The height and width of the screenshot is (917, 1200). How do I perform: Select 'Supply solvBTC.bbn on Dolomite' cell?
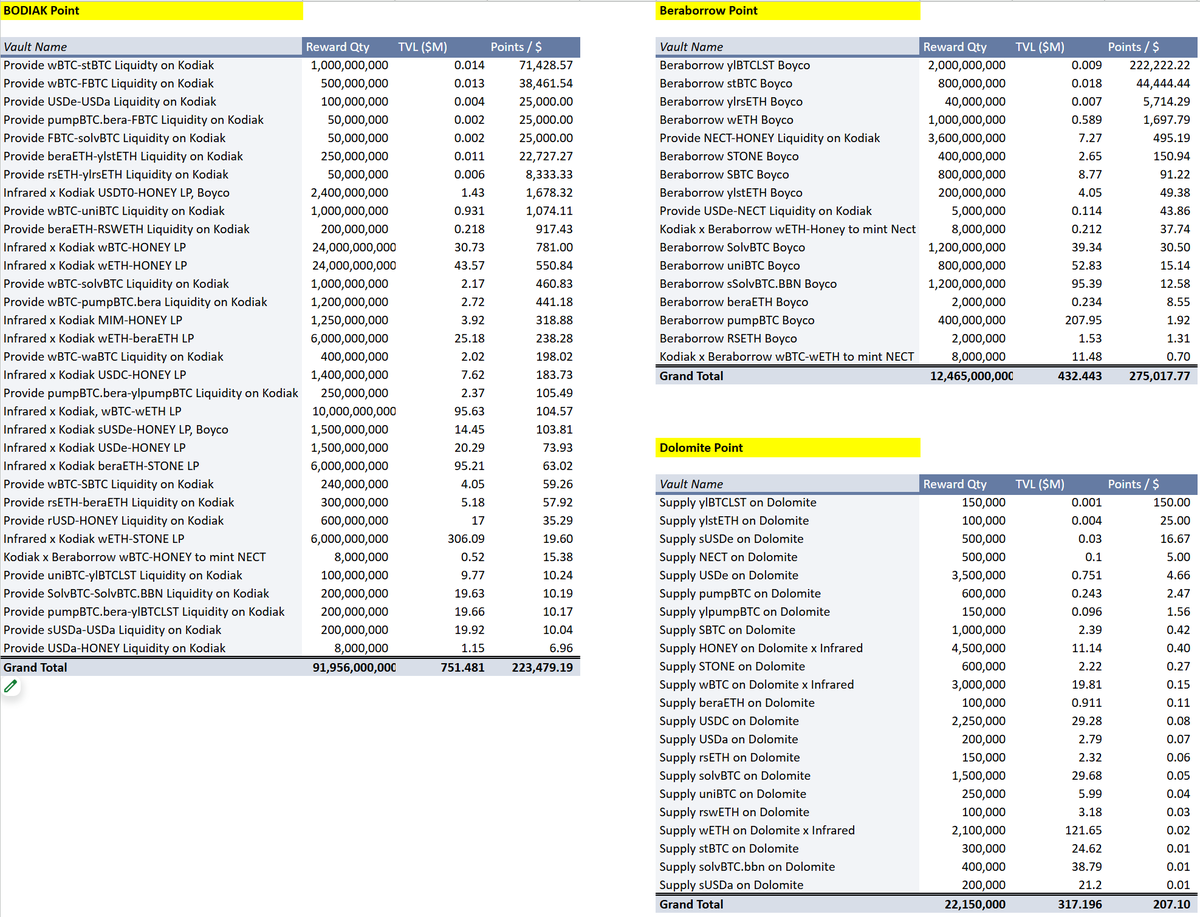tap(747, 866)
